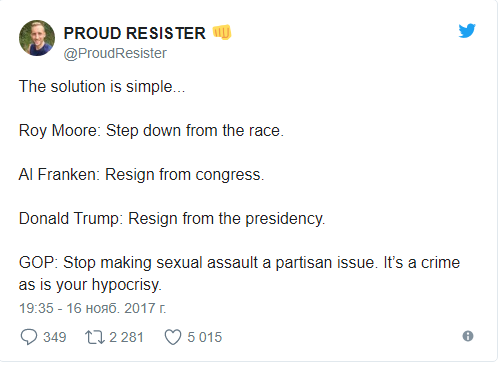This screenshot has width=499, height=365.
Task: Click the Donald Trump line of the tweet
Action: click(172, 219)
